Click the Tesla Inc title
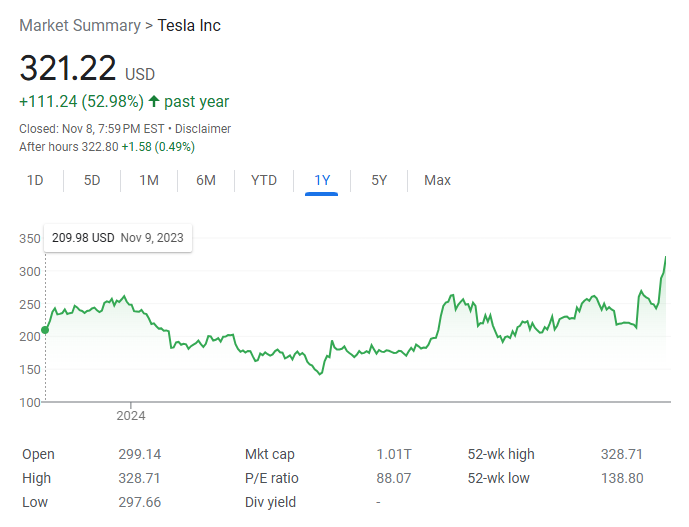689x527 pixels. point(189,25)
